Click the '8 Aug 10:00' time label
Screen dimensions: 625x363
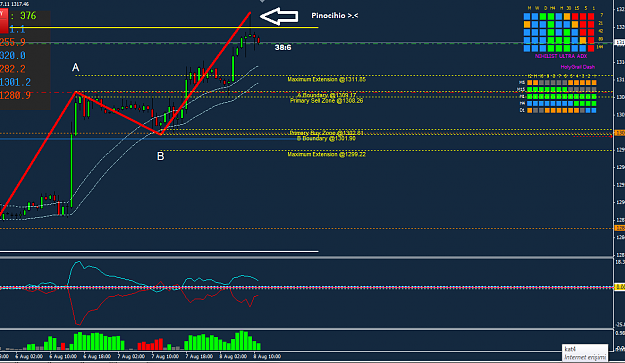point(267,356)
